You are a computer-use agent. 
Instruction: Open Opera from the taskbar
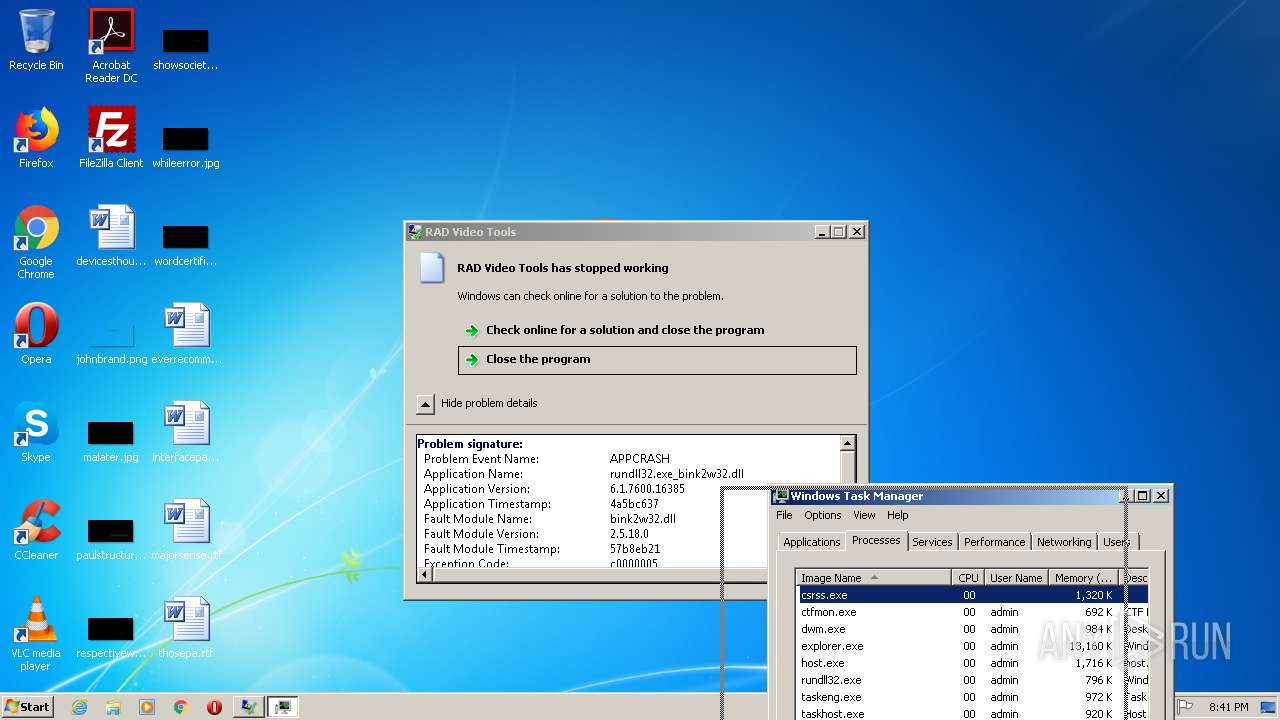coord(214,707)
